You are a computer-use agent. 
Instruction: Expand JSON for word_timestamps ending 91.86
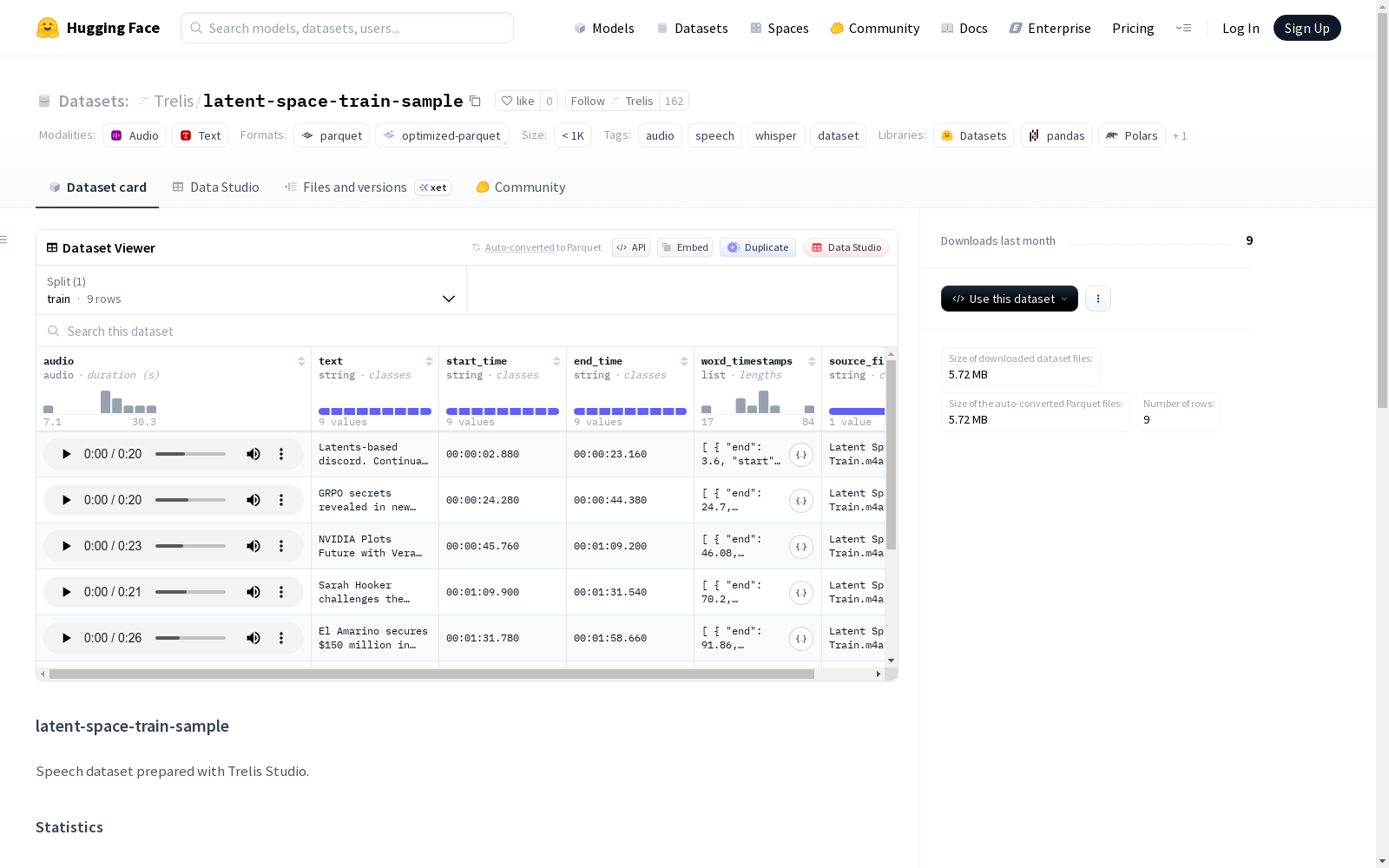[801, 639]
